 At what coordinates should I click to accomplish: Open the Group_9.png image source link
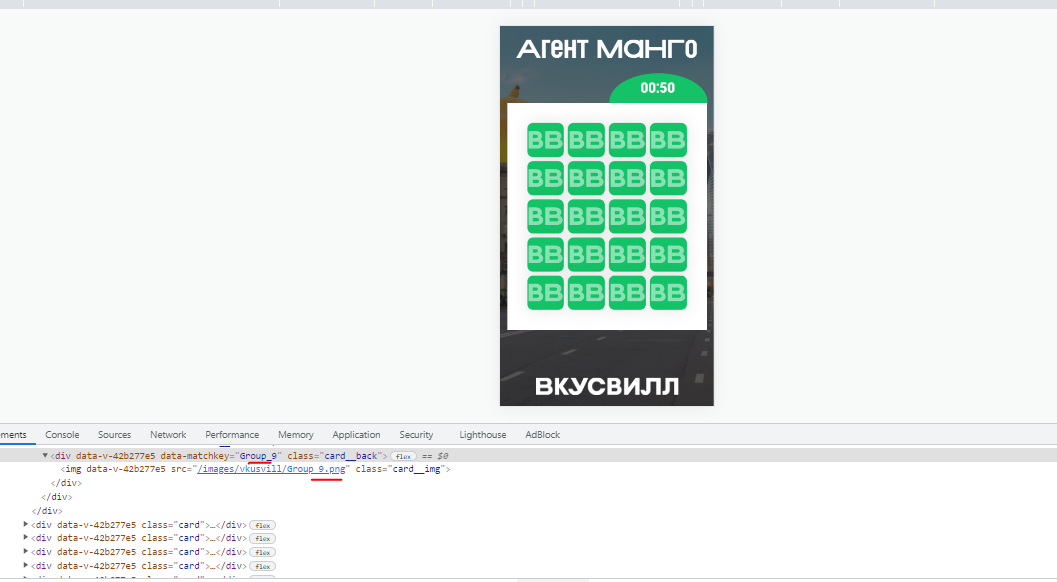pos(271,469)
